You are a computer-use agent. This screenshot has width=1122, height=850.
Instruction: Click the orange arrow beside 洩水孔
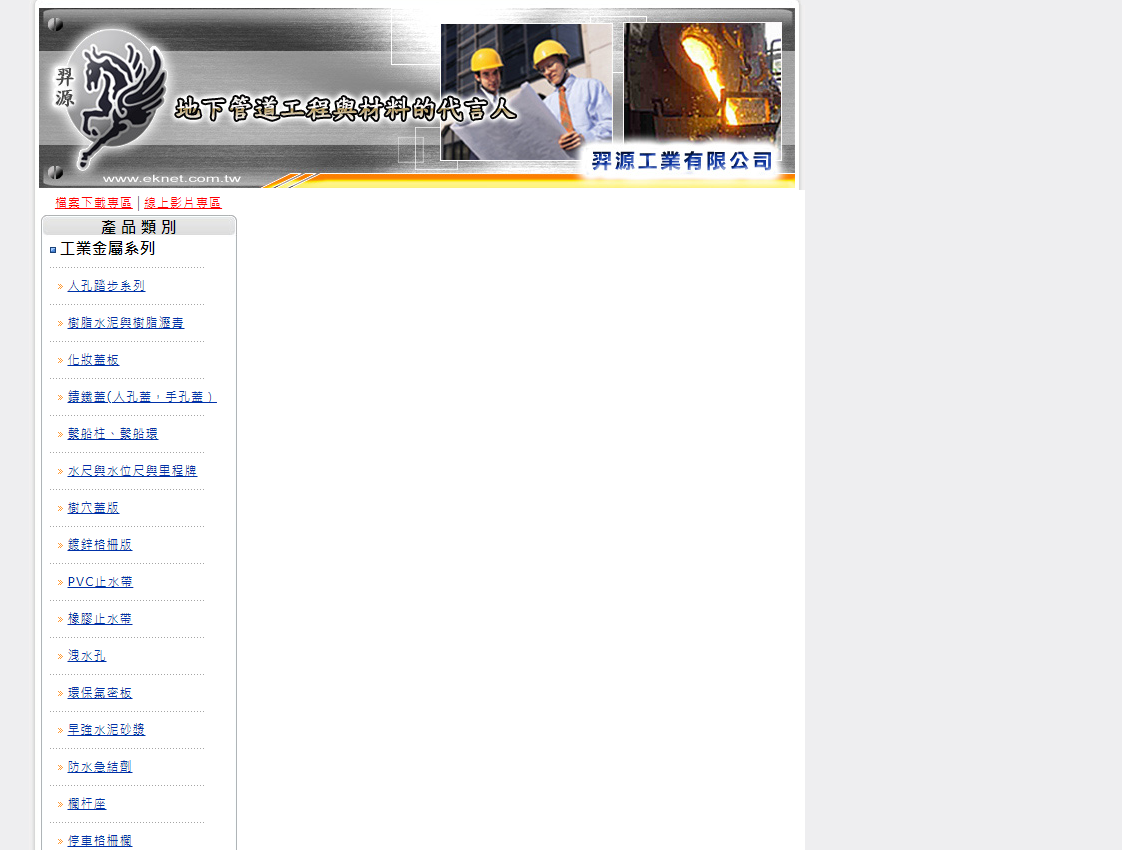pos(60,657)
